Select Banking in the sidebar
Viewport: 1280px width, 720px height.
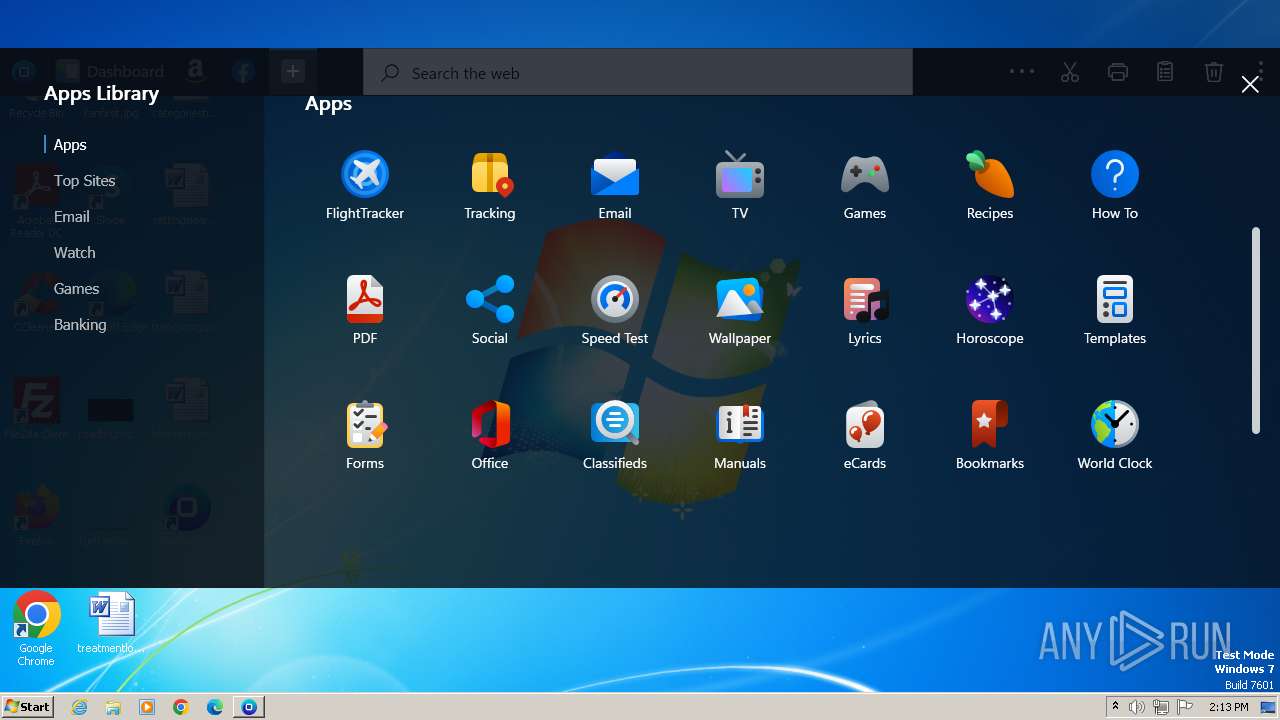[x=80, y=325]
